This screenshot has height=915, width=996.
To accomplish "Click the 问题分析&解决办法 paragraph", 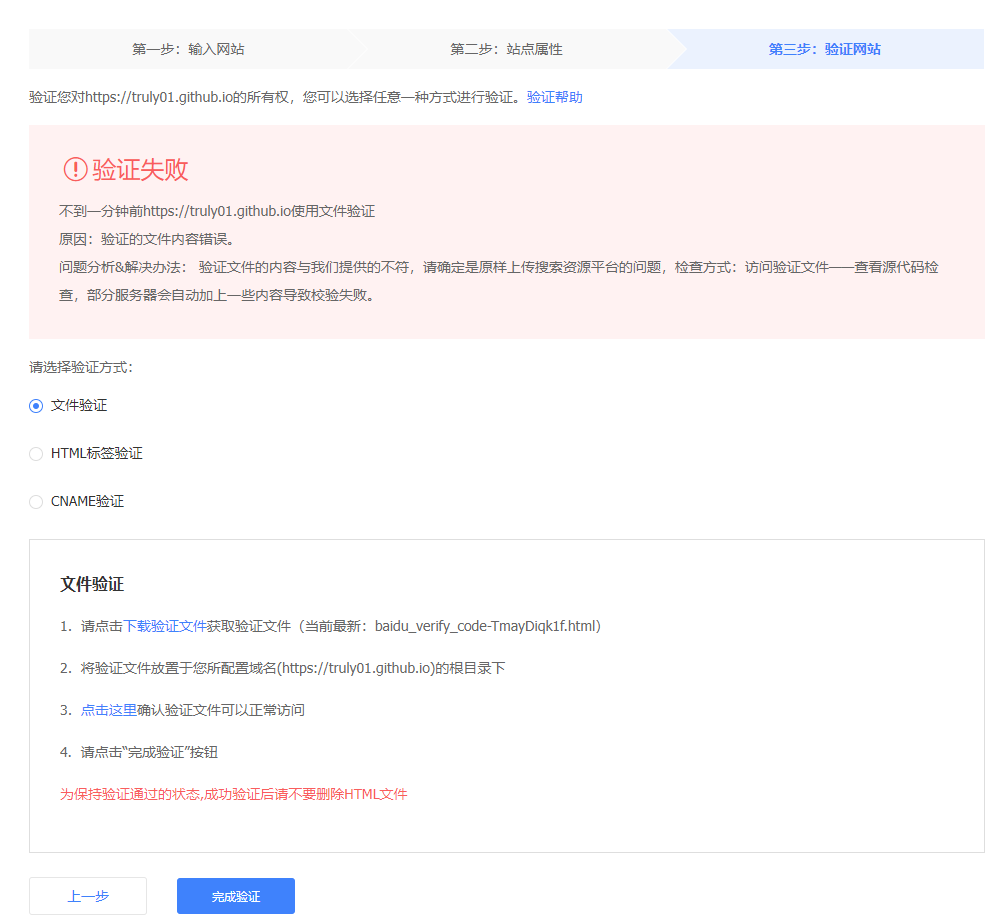I will coord(498,267).
